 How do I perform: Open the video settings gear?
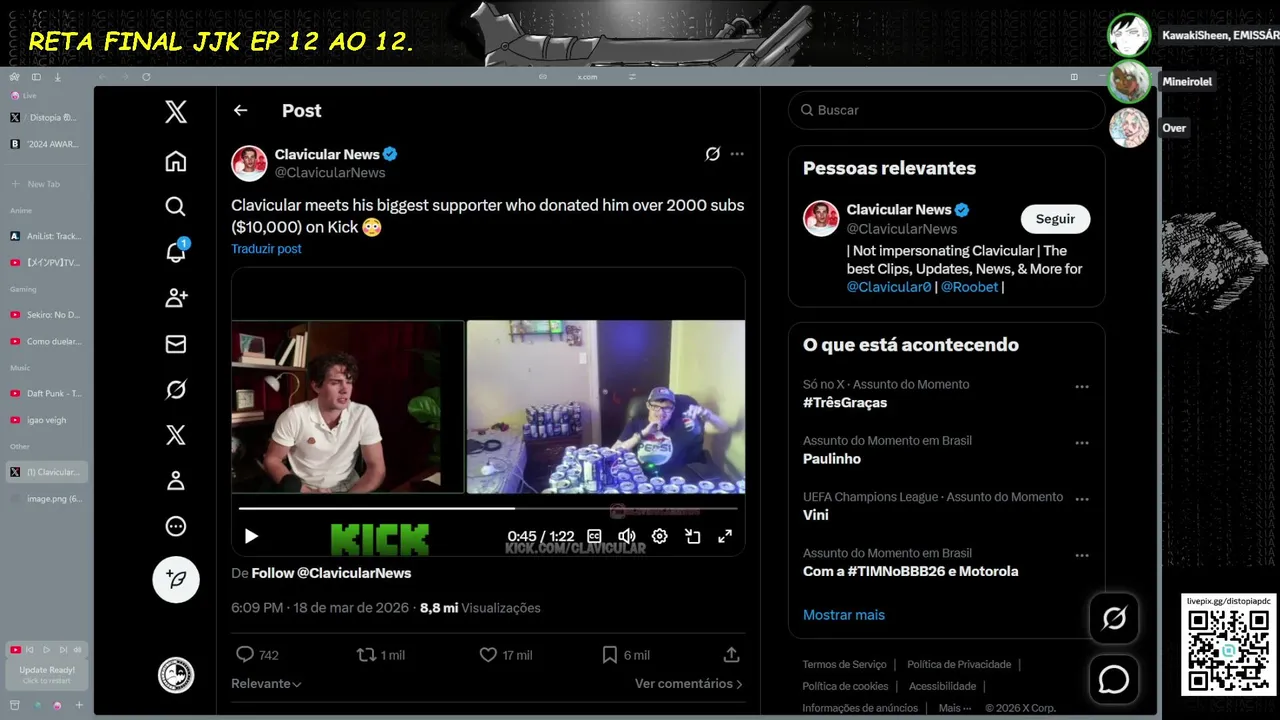click(x=659, y=537)
